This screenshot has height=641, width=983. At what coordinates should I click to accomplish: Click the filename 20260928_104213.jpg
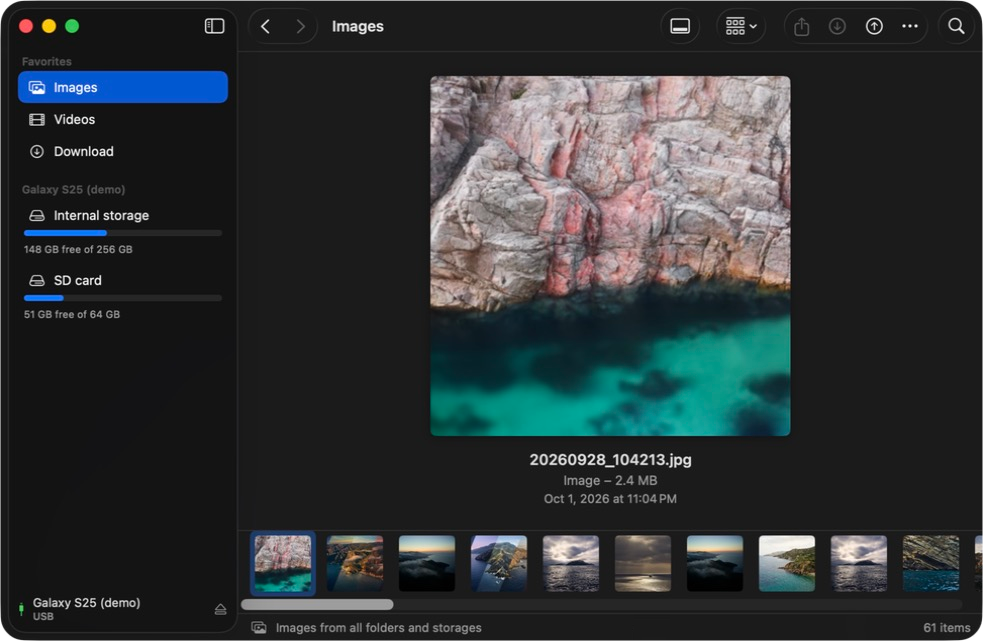point(610,460)
